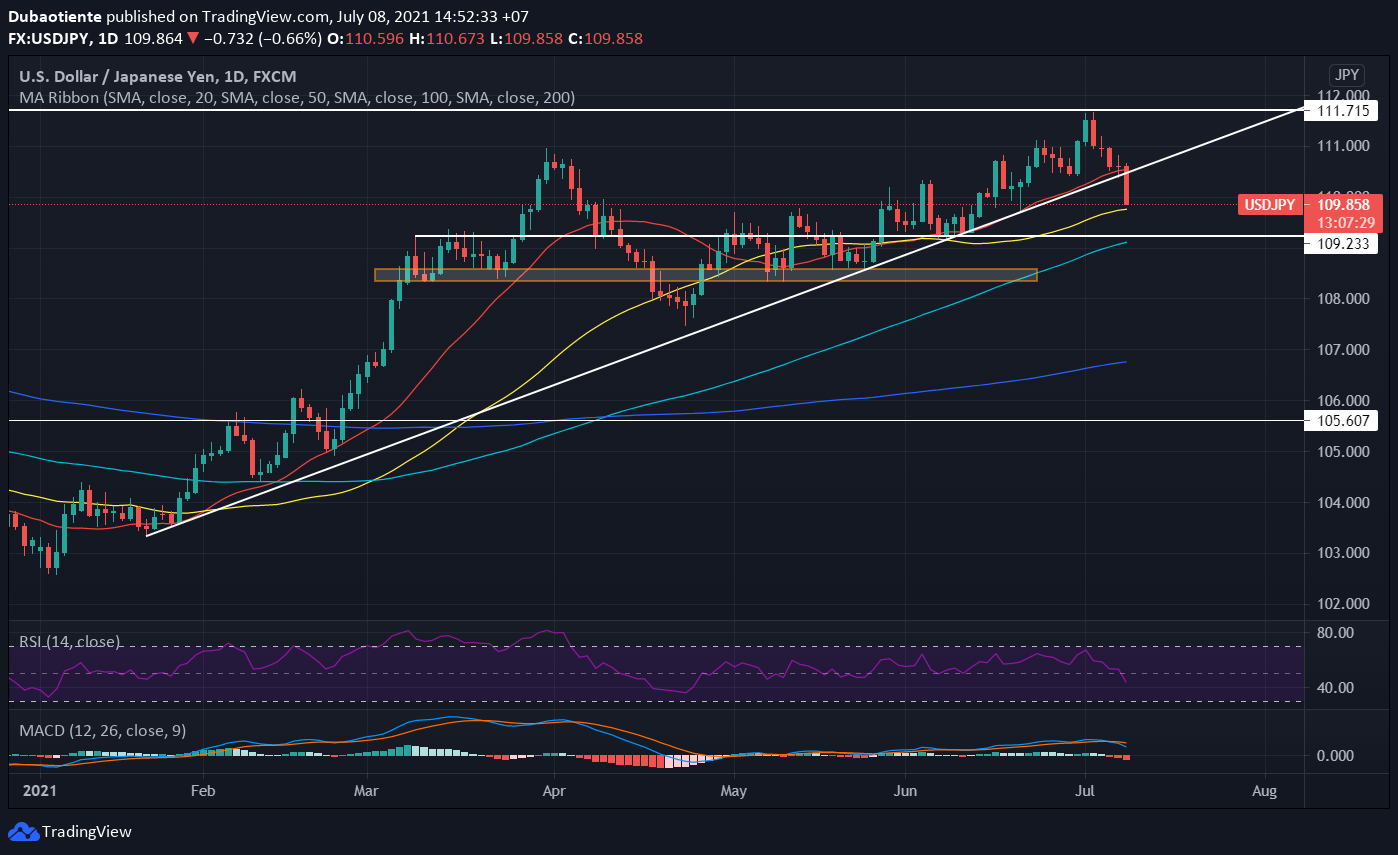The width and height of the screenshot is (1398, 855).
Task: Select the MACD (12, 26, close, 9) label
Action: (103, 730)
